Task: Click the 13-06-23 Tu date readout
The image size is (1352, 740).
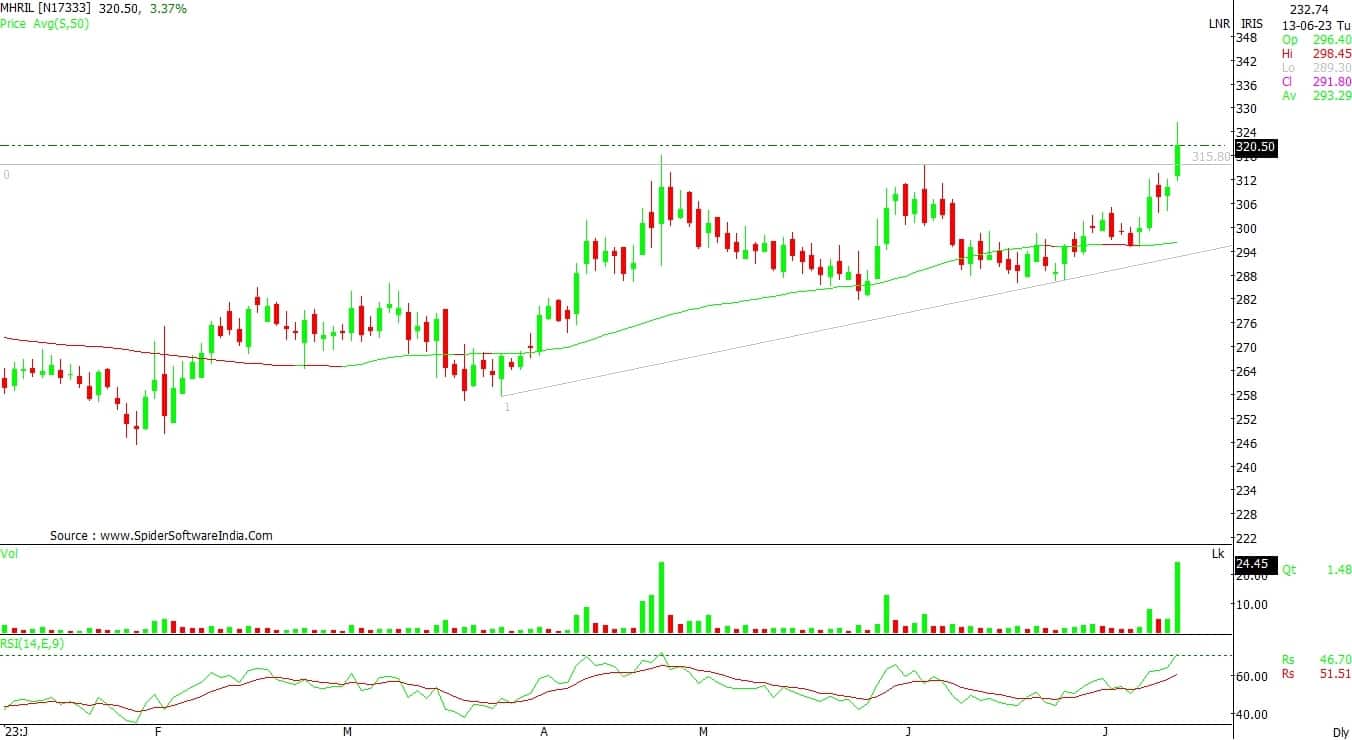Action: click(1315, 24)
